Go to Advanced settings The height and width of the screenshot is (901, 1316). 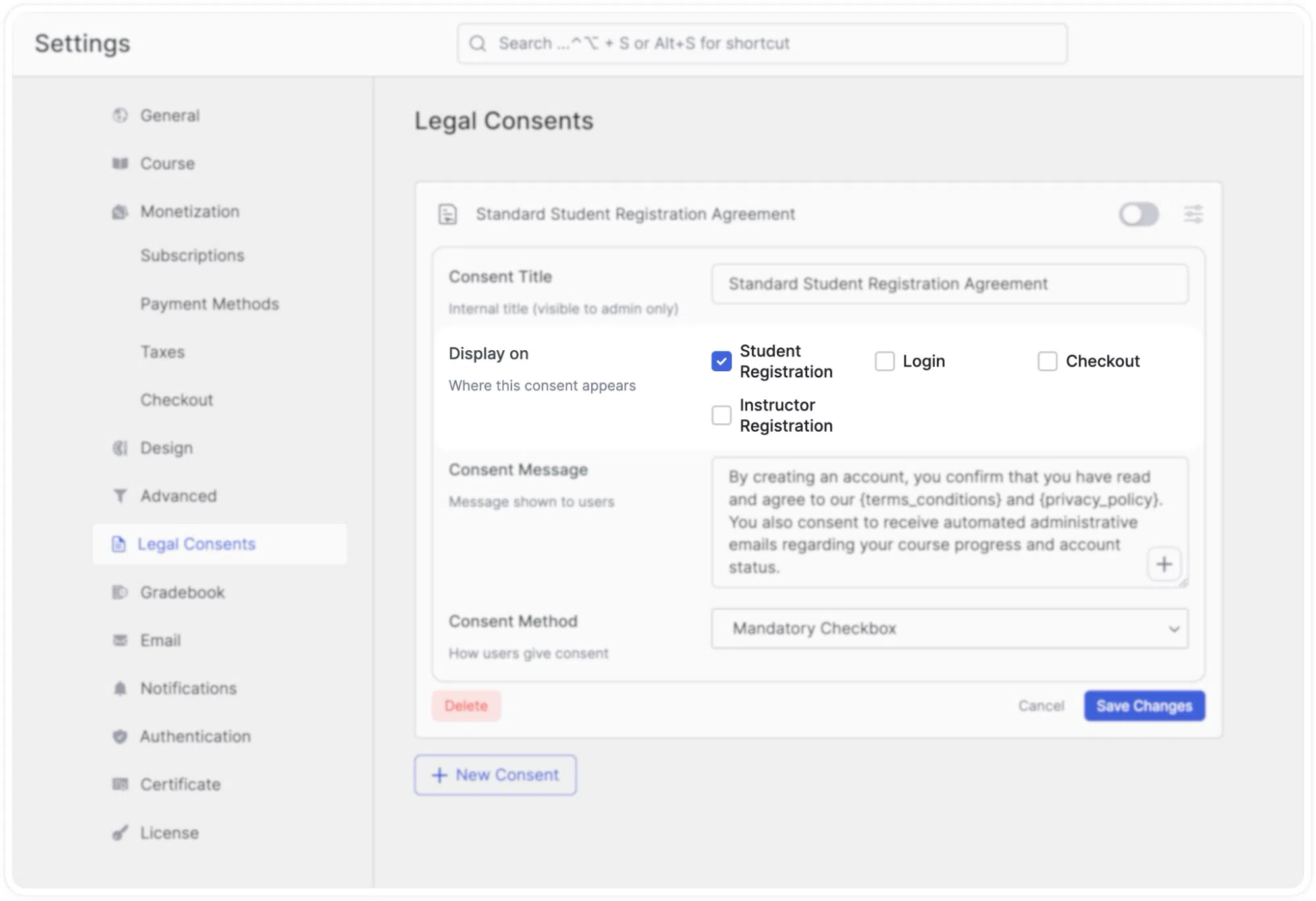pyautogui.click(x=178, y=496)
